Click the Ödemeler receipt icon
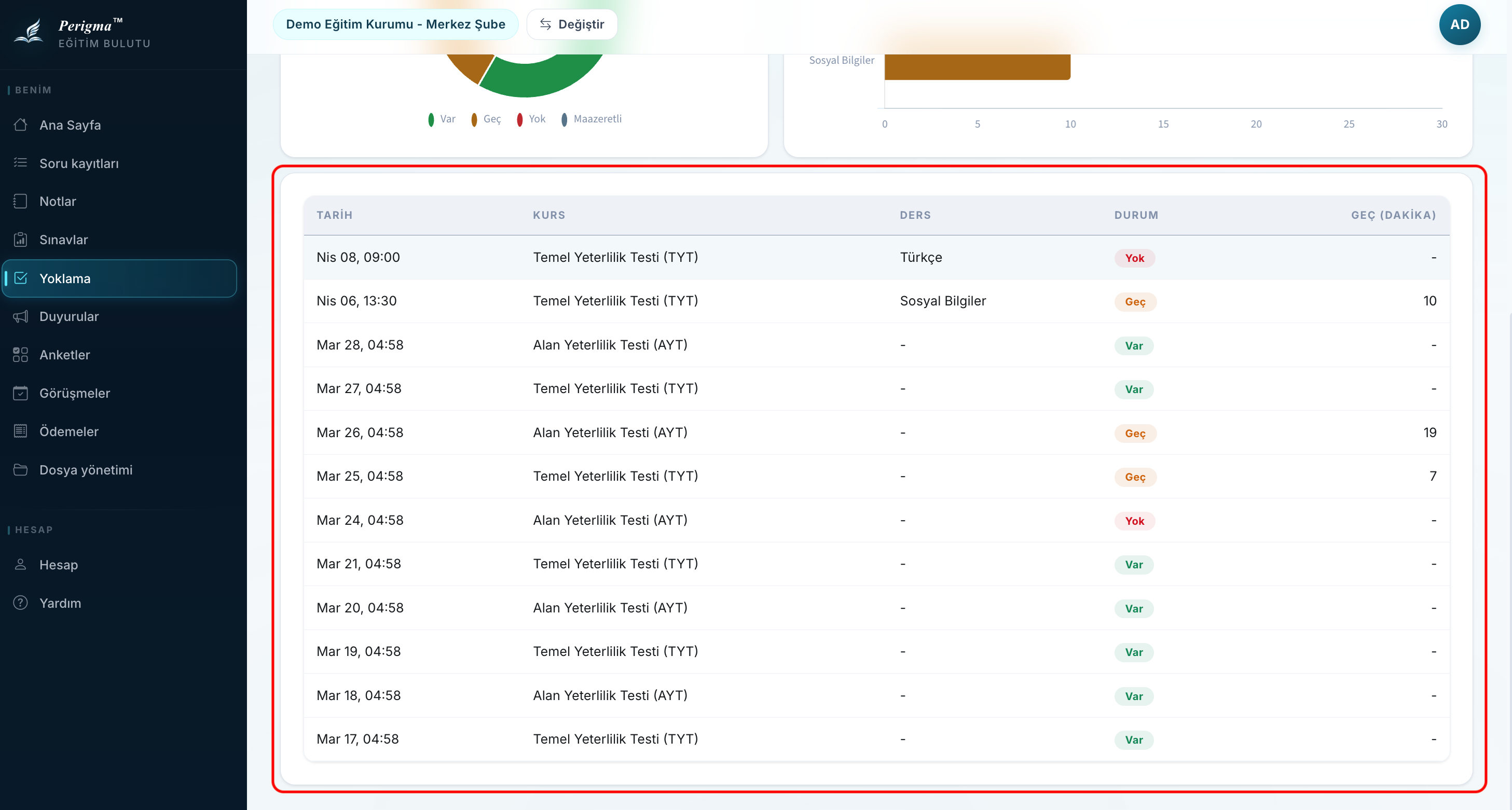 (21, 431)
